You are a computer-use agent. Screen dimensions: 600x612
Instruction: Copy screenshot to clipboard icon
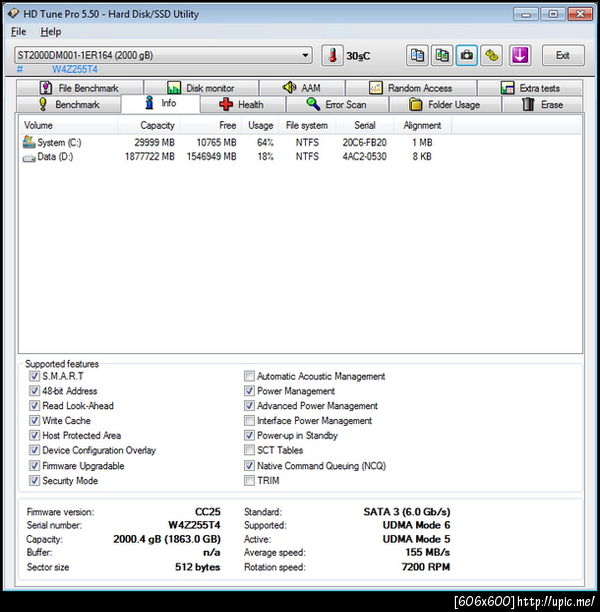(x=442, y=55)
